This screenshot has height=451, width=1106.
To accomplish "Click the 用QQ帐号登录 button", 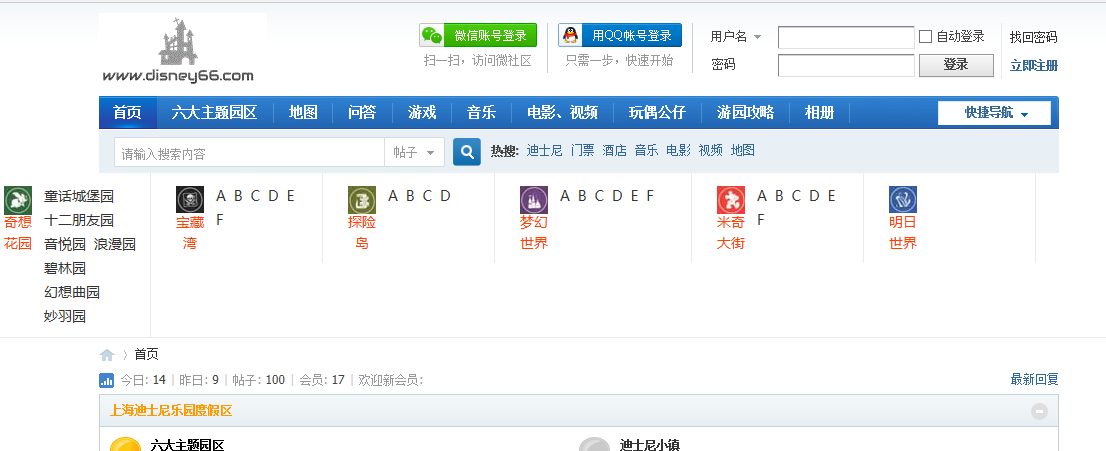I will point(620,35).
